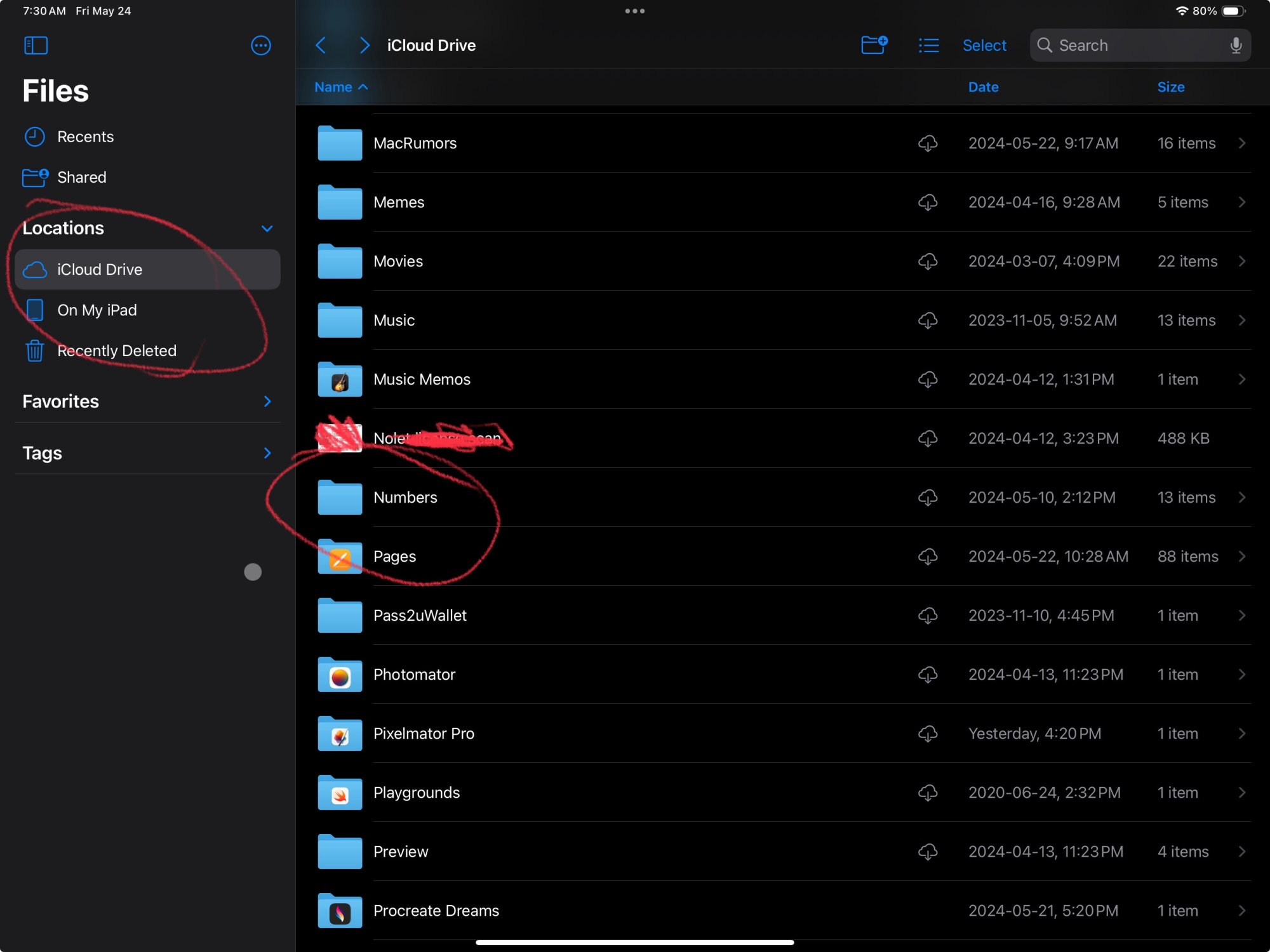Collapse the Locations section chevron
1270x952 pixels.
(267, 228)
